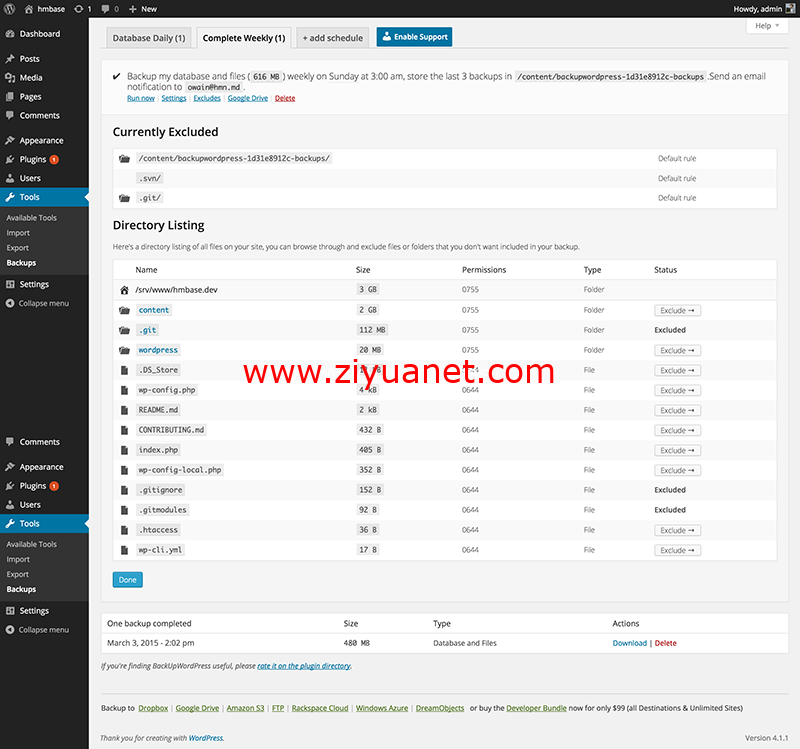Click the file icon beside index.php

124,450
